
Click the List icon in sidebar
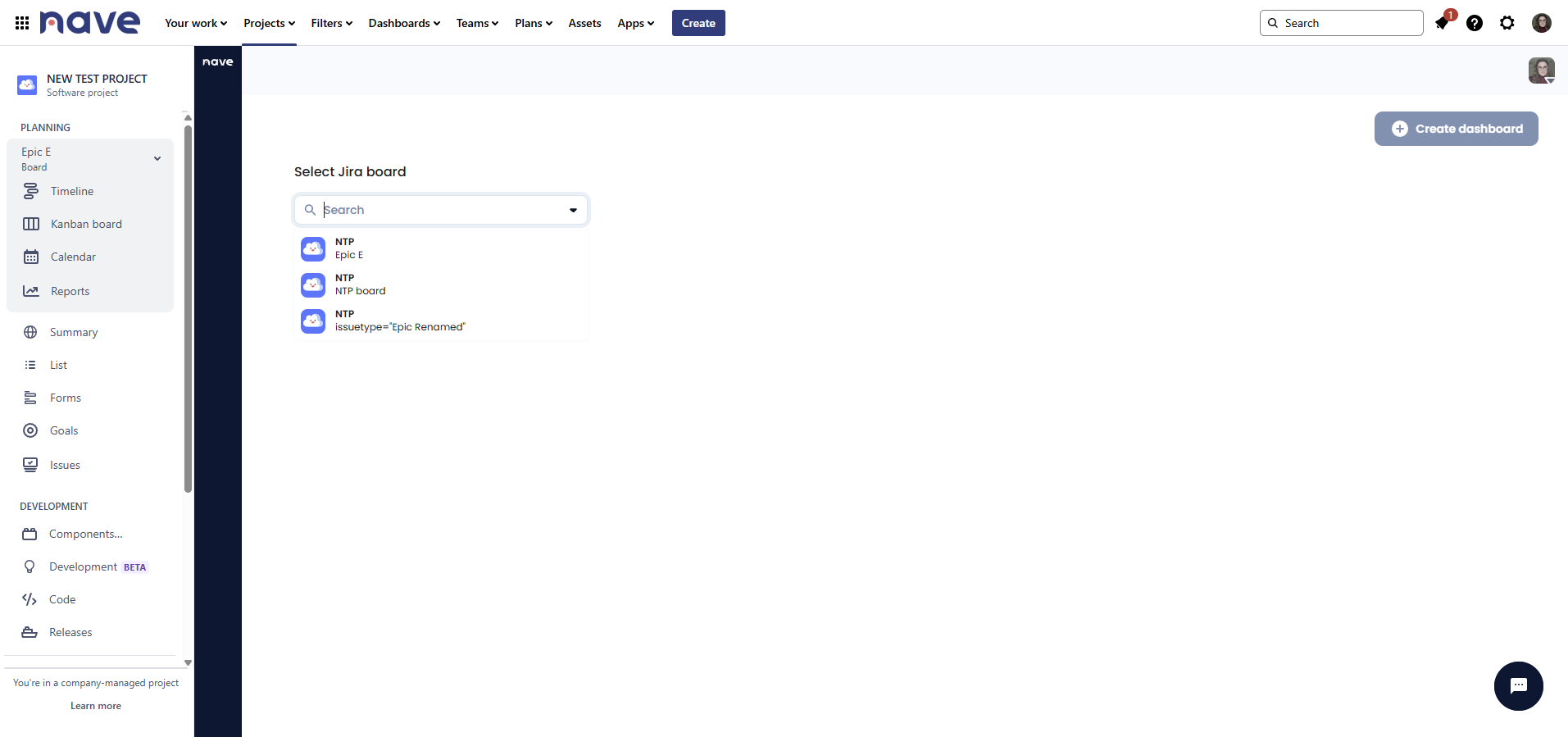[x=30, y=365]
